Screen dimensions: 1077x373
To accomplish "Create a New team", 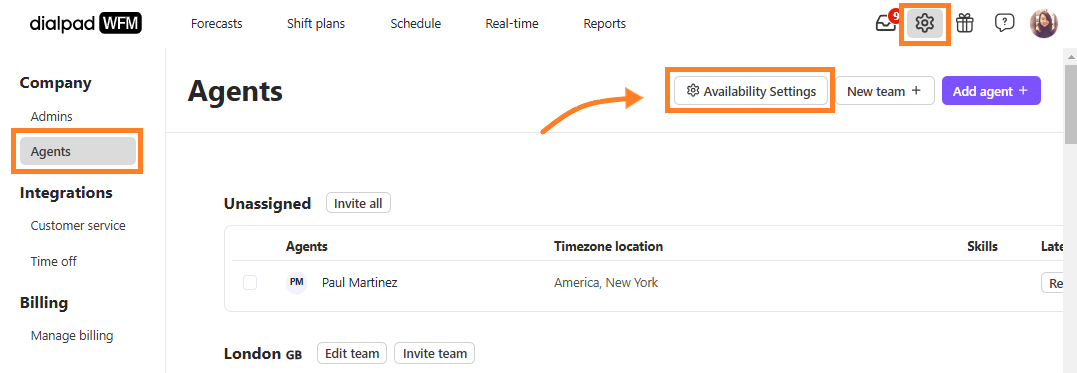I will coord(885,91).
